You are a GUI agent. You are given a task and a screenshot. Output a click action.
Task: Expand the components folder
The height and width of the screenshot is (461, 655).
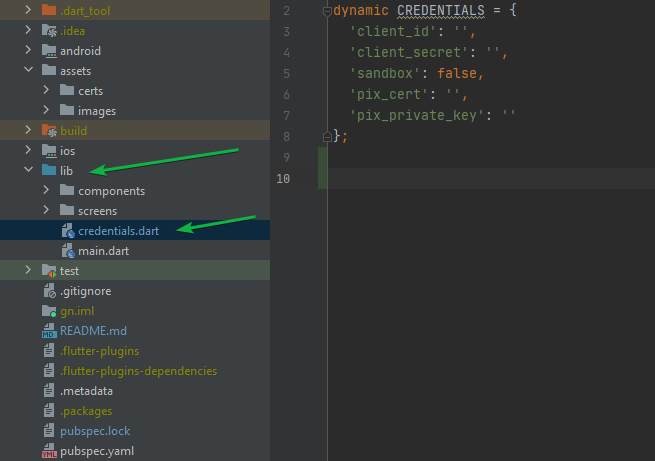click(x=46, y=190)
